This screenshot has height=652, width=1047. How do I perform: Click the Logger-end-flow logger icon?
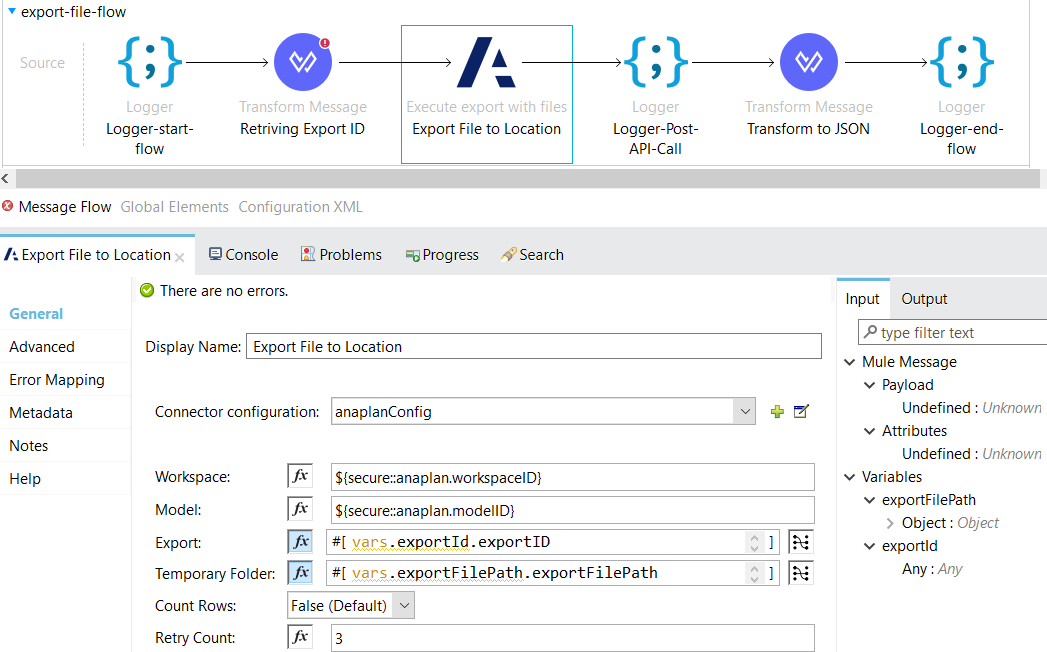coord(962,62)
